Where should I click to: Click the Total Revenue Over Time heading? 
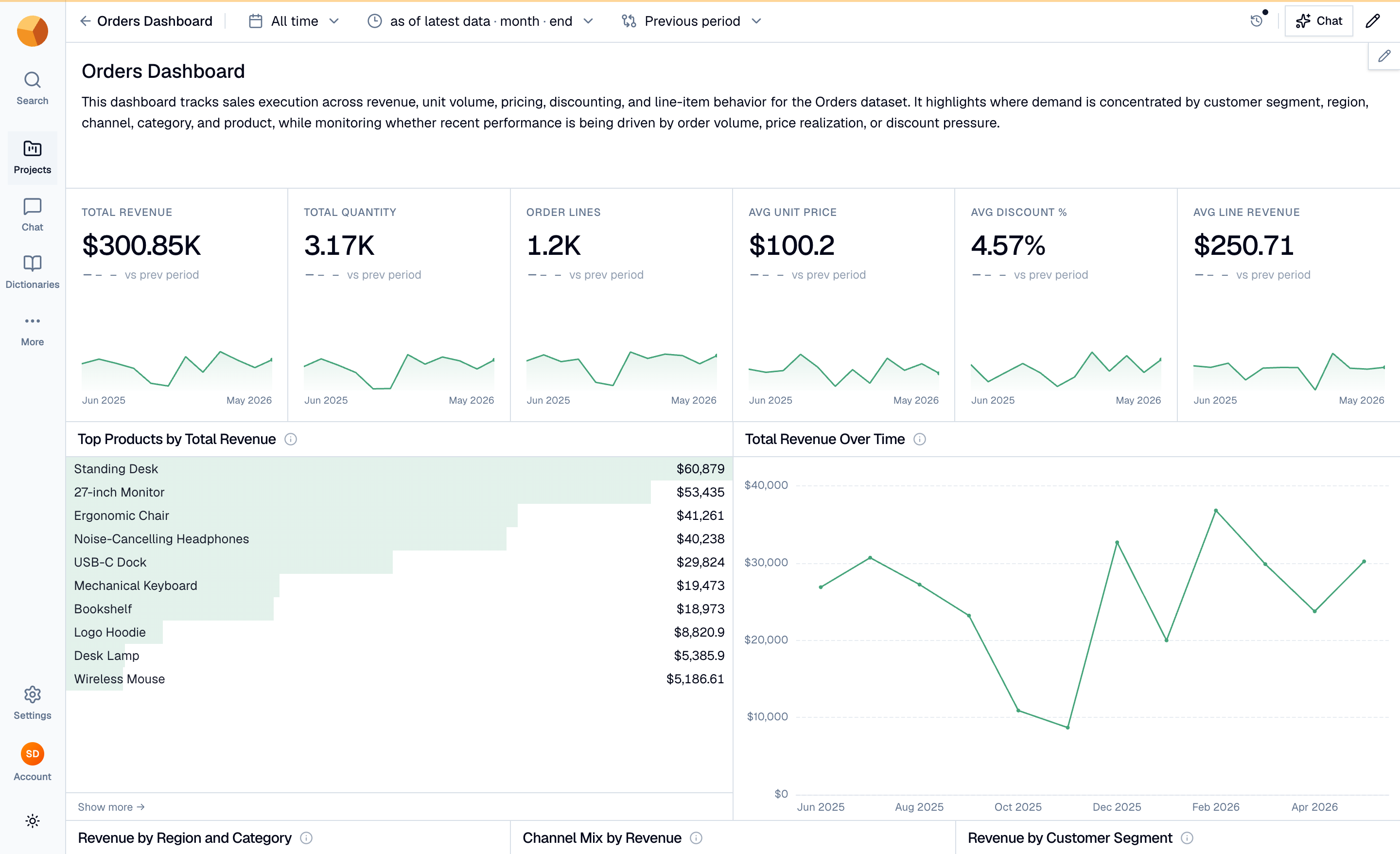(x=824, y=439)
